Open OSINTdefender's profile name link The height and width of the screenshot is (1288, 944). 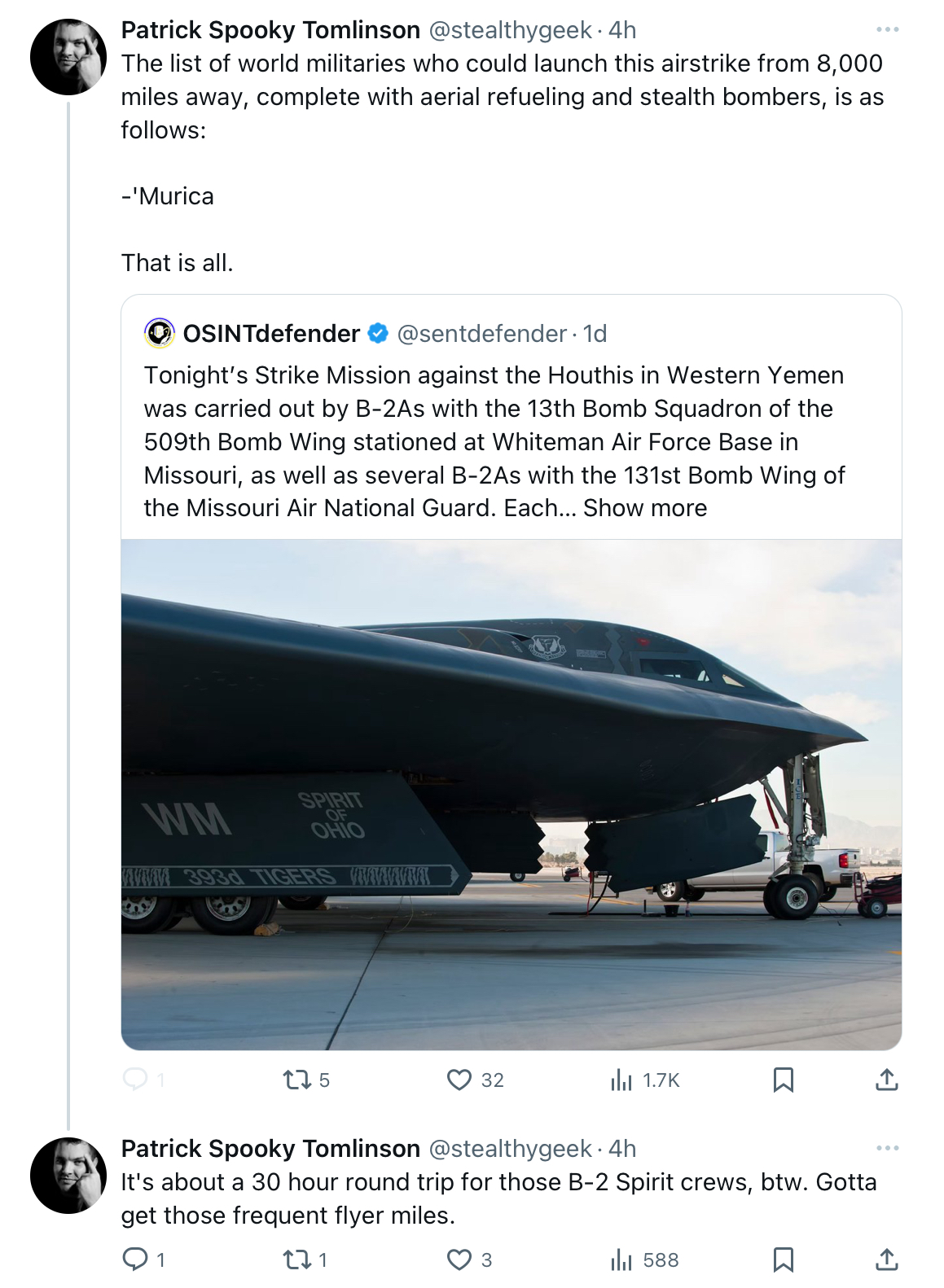(x=271, y=334)
